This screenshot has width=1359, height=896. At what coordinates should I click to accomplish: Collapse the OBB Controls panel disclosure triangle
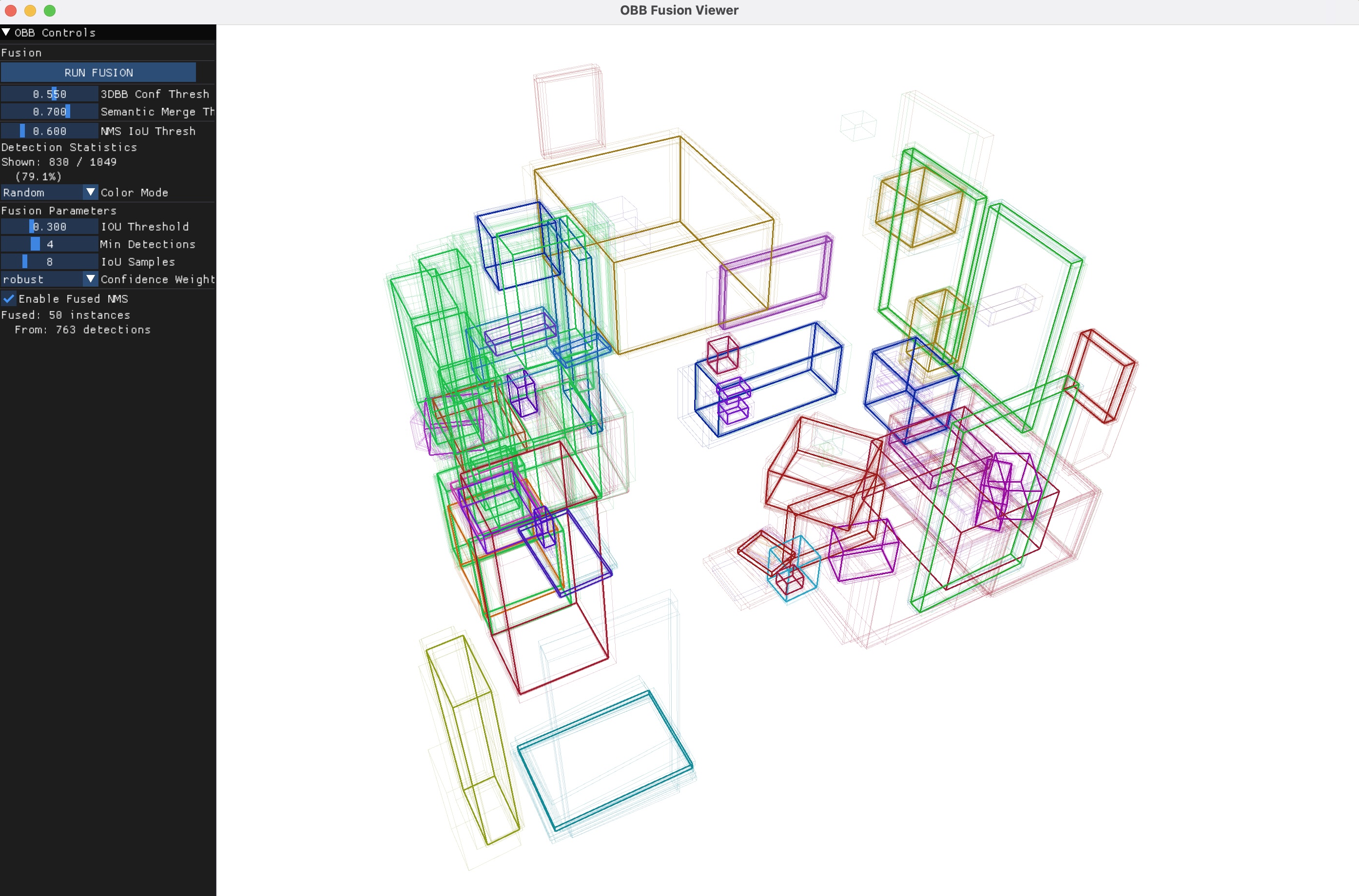7,33
